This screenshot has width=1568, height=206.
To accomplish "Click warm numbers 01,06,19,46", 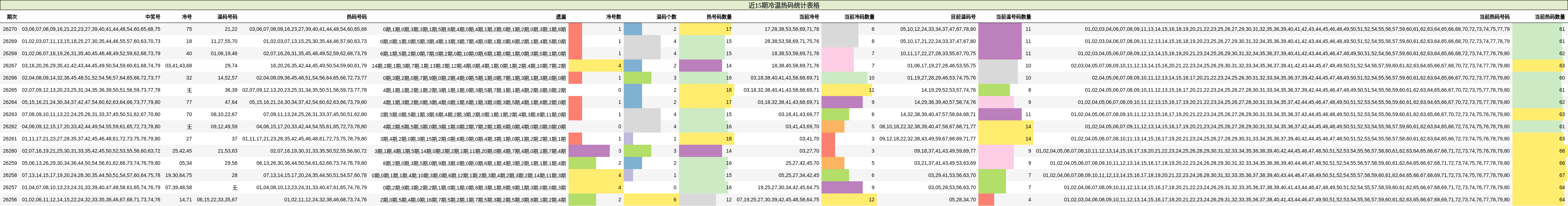I will tap(225, 53).
